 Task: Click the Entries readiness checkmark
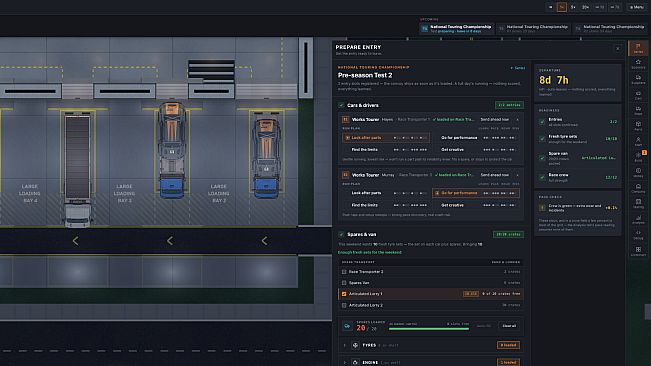(x=542, y=122)
